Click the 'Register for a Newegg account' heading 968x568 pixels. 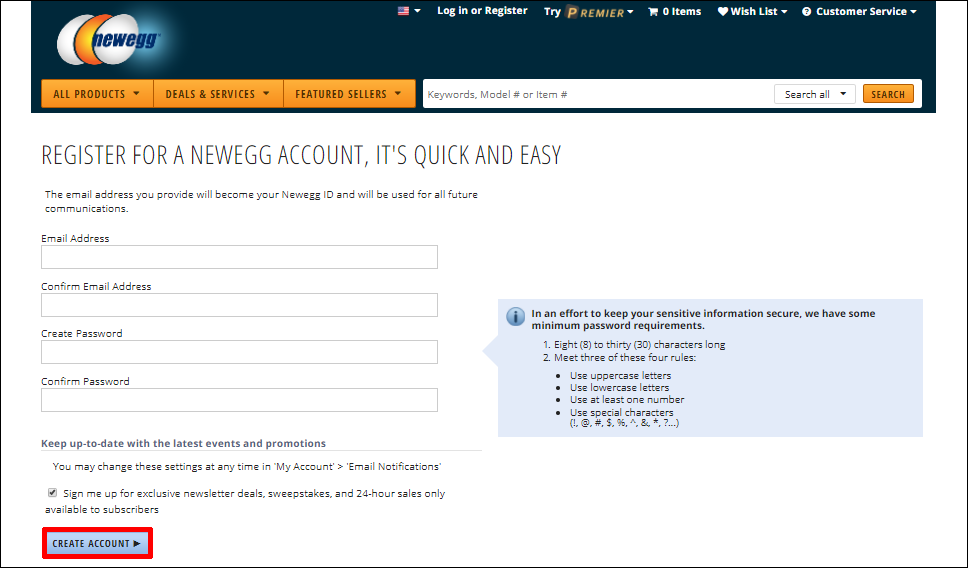coord(301,155)
